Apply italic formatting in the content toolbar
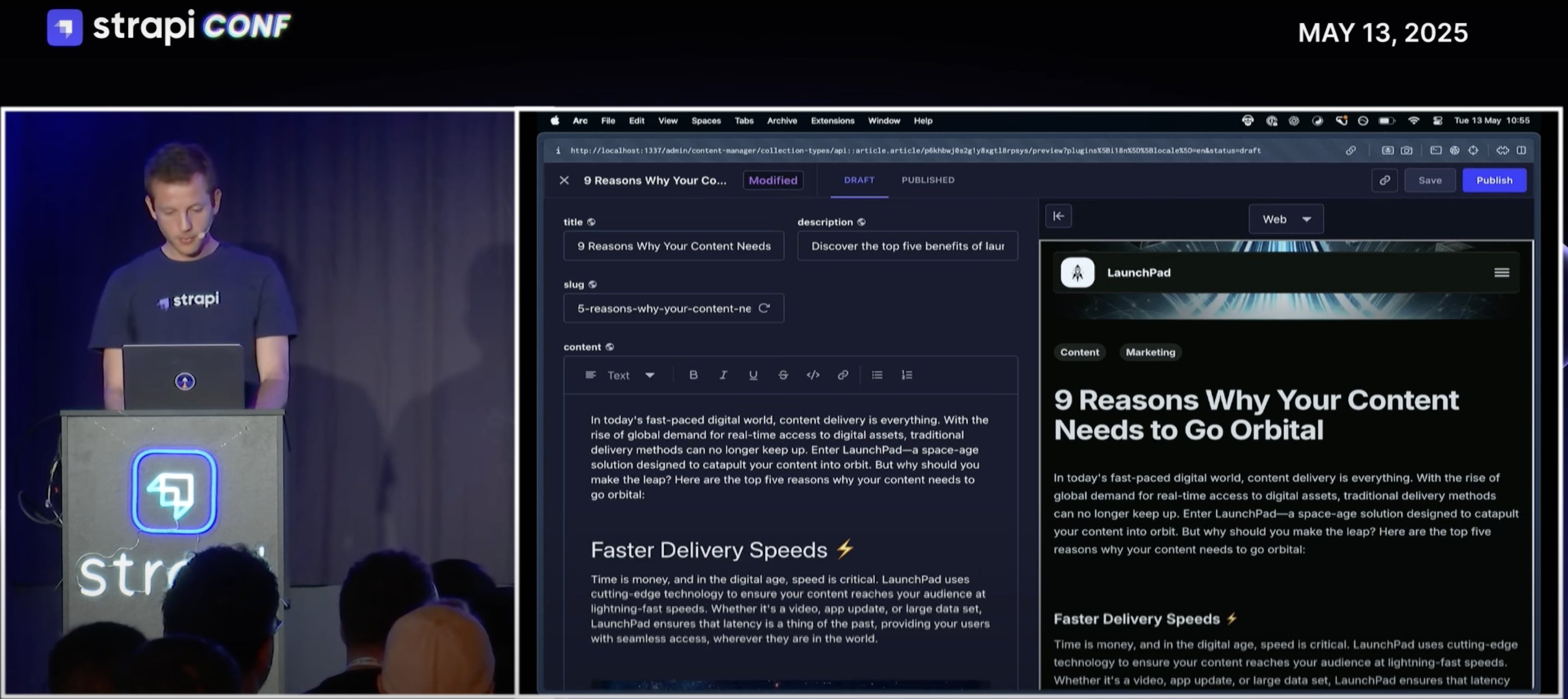1568x699 pixels. (723, 375)
